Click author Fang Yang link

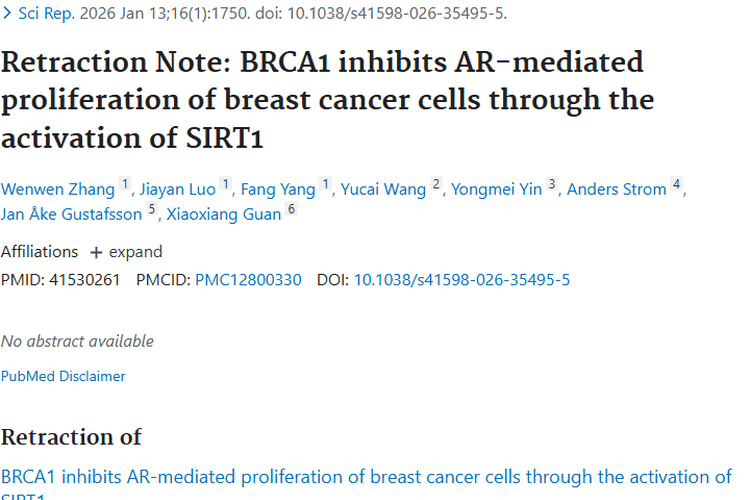(276, 190)
